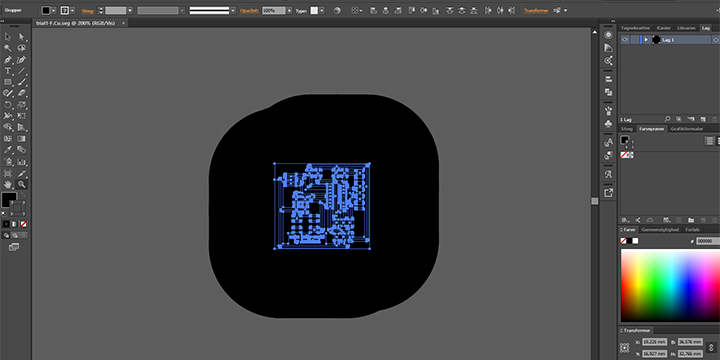Expand the Lag 1 layer triangle
The height and width of the screenshot is (360, 720).
[646, 40]
